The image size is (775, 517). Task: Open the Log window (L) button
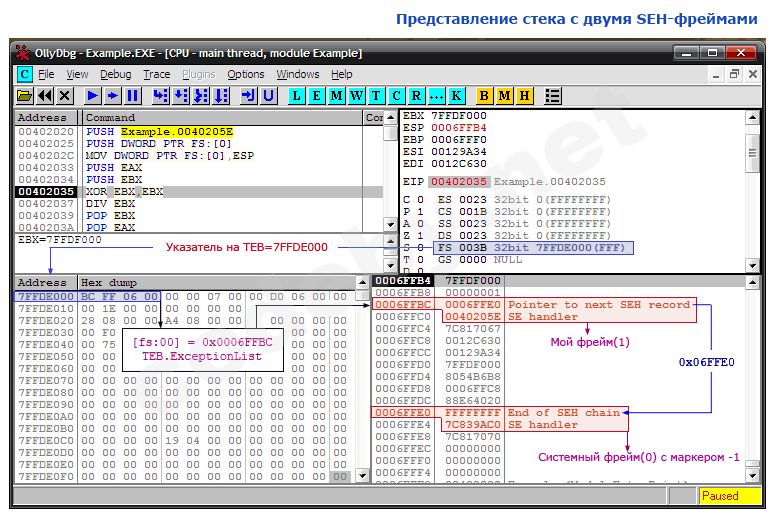point(297,95)
